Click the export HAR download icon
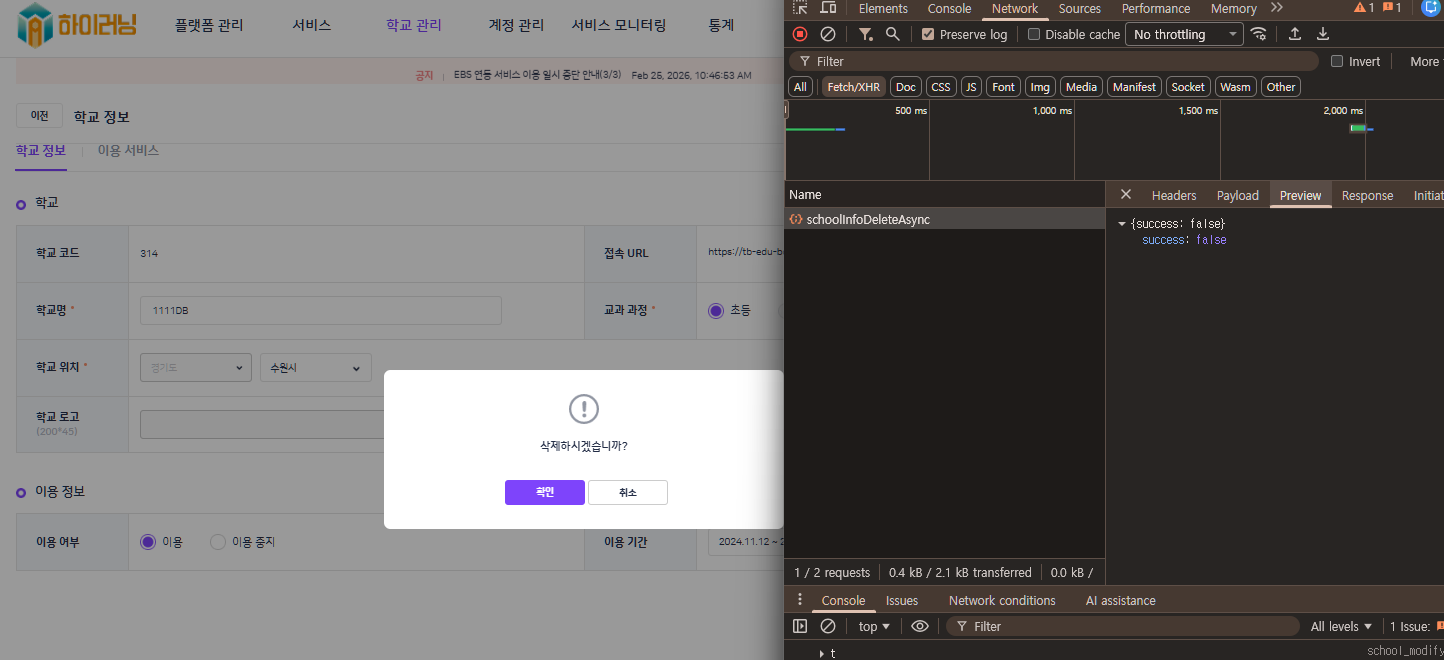This screenshot has width=1444, height=660. click(1323, 34)
